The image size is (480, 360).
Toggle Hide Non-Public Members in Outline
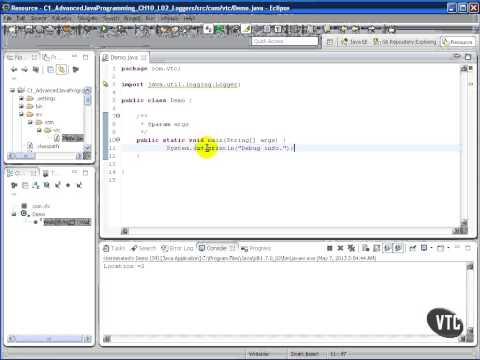tap(68, 185)
